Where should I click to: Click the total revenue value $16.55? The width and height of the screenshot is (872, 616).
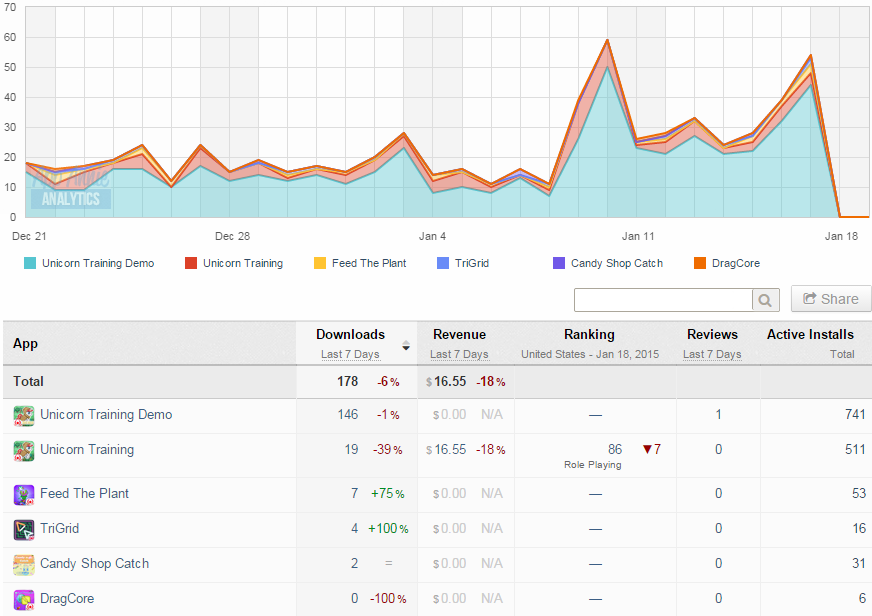[x=446, y=381]
